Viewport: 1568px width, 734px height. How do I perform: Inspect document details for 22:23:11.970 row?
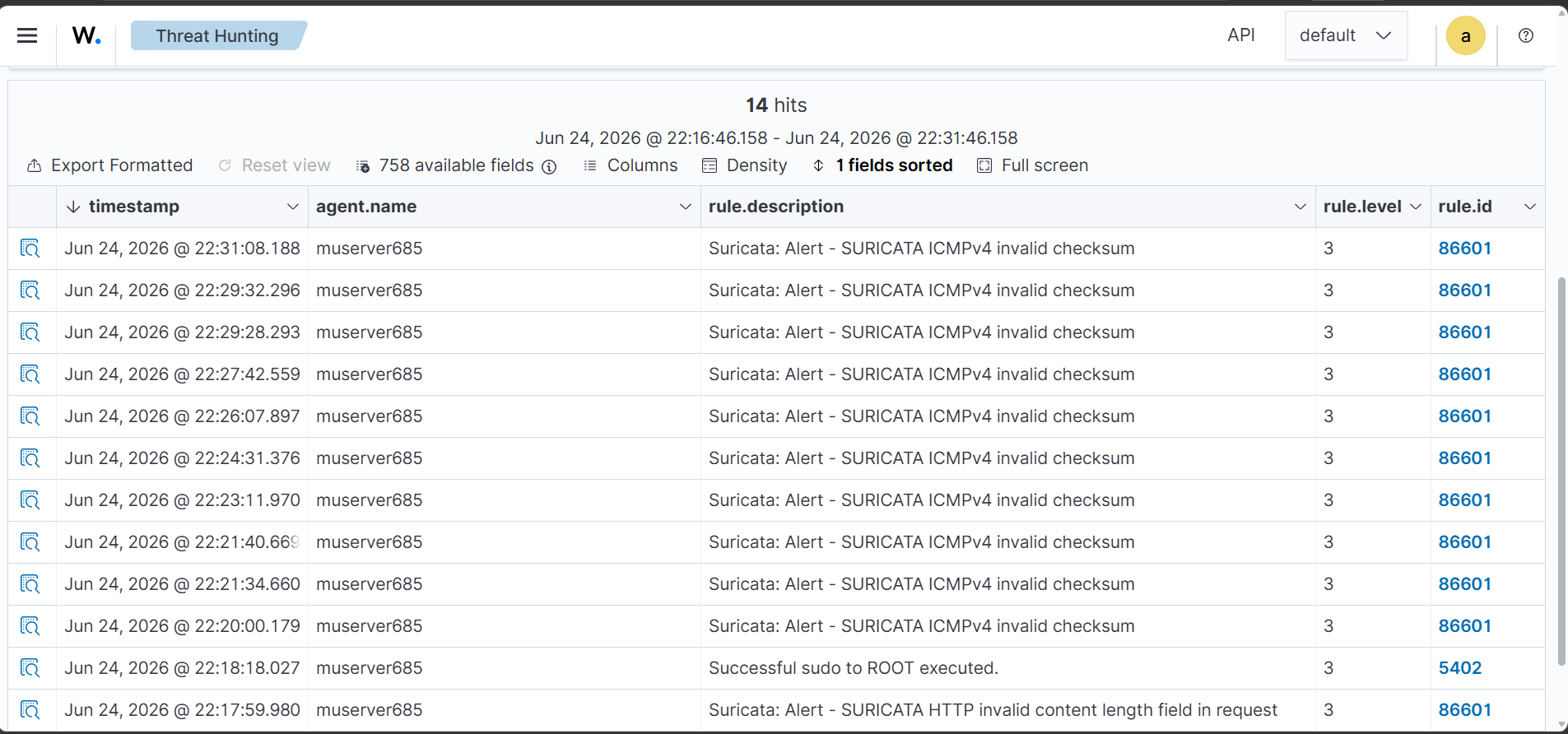(x=30, y=500)
